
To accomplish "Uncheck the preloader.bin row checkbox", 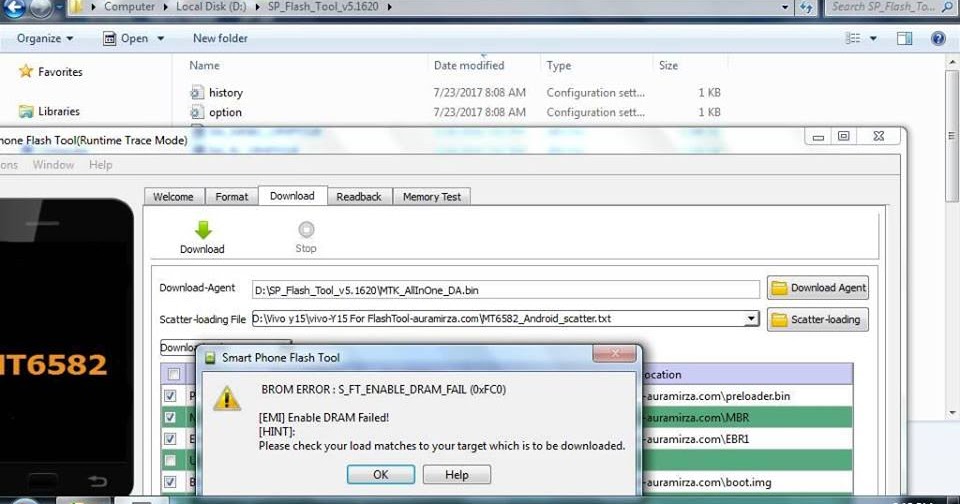I will coord(170,396).
